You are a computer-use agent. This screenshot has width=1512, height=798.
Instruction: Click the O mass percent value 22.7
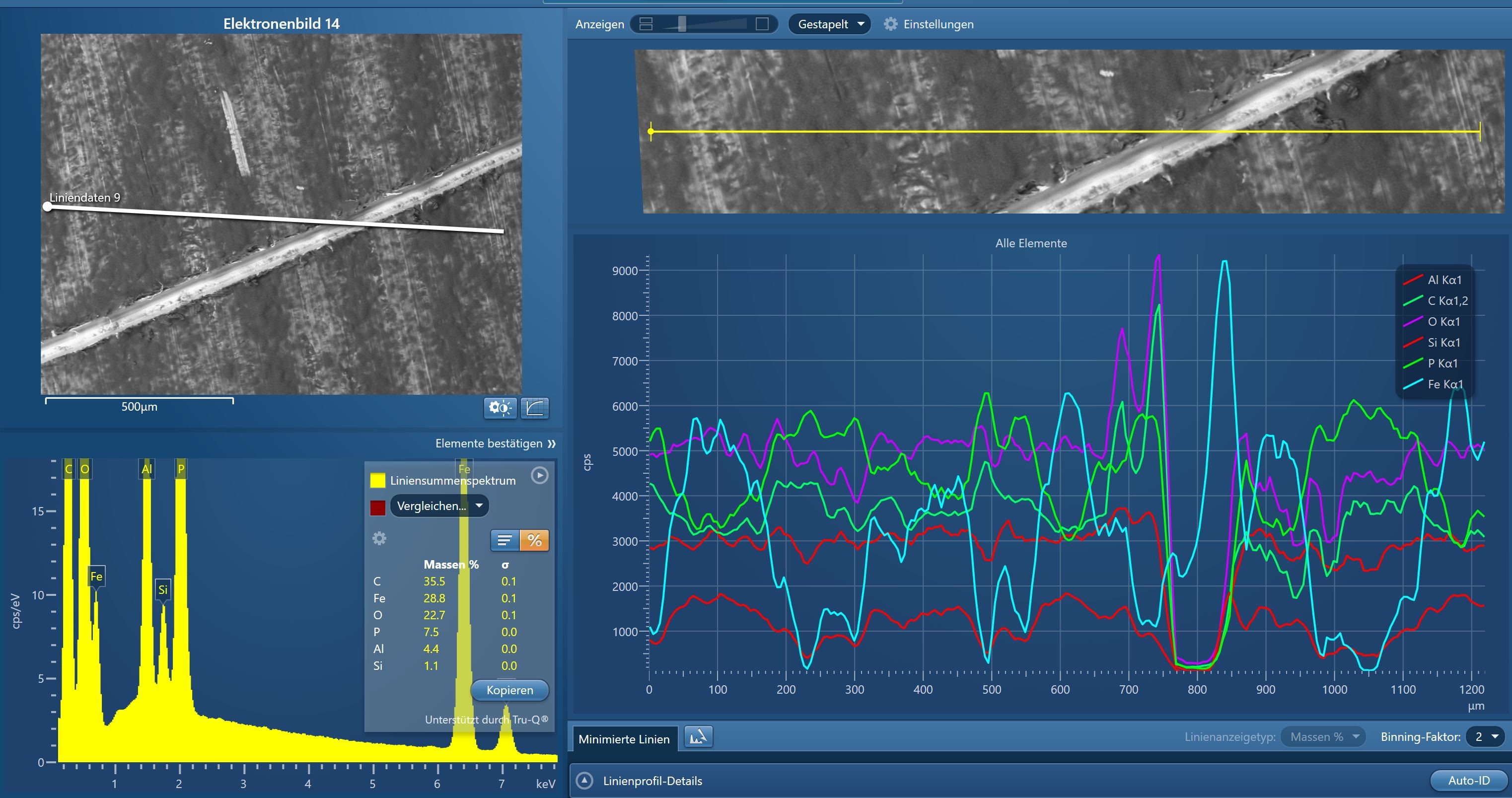[434, 615]
